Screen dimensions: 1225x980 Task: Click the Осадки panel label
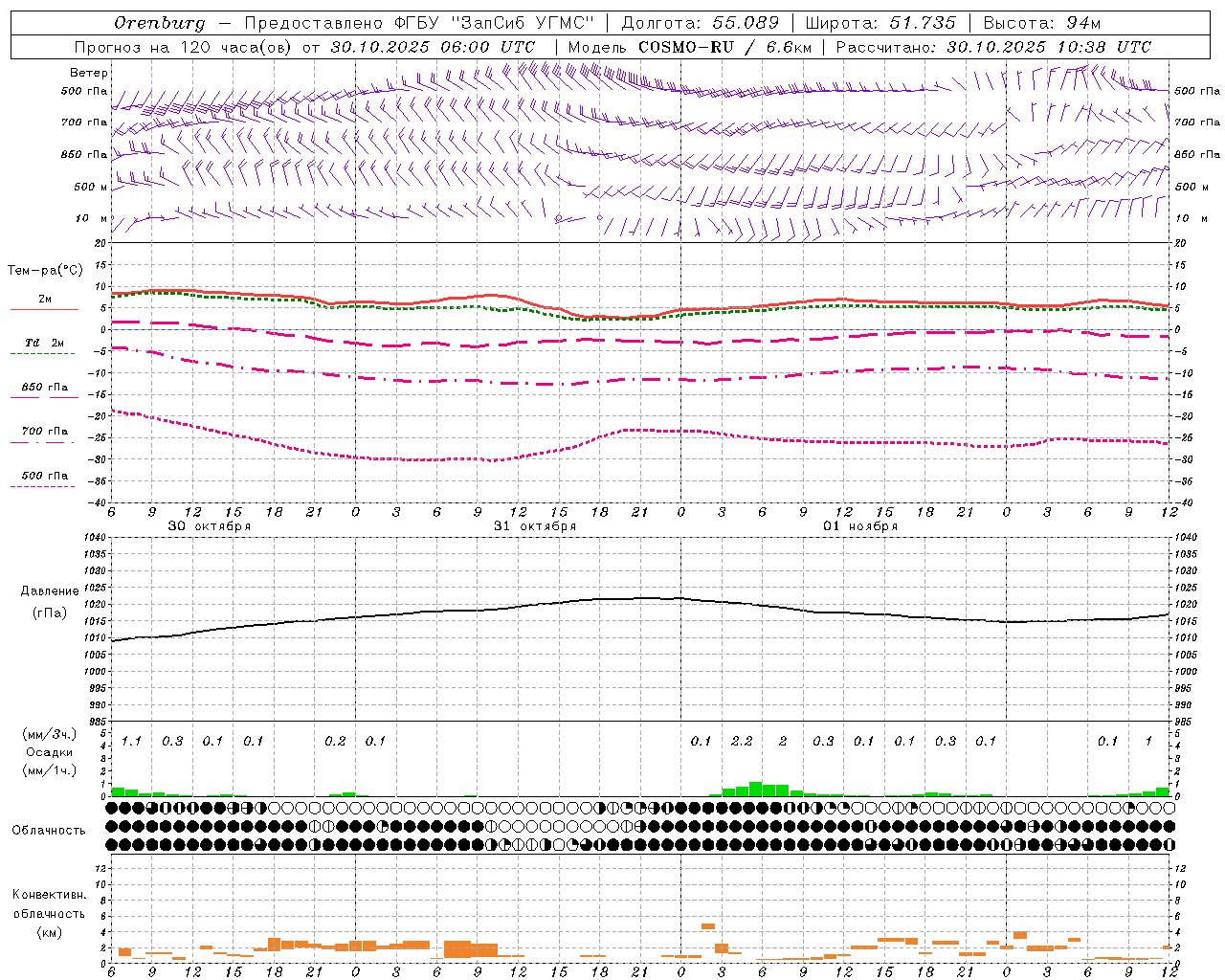click(x=49, y=752)
